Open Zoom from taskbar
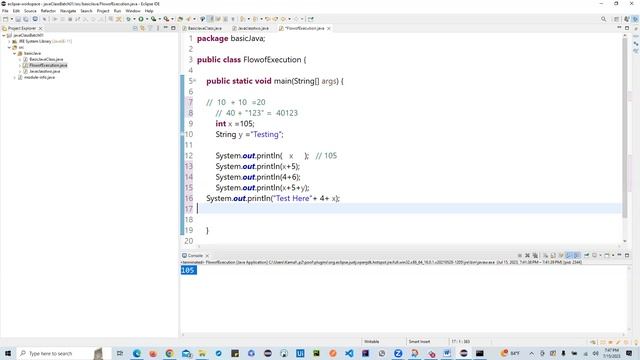The image size is (640, 360). (398, 353)
